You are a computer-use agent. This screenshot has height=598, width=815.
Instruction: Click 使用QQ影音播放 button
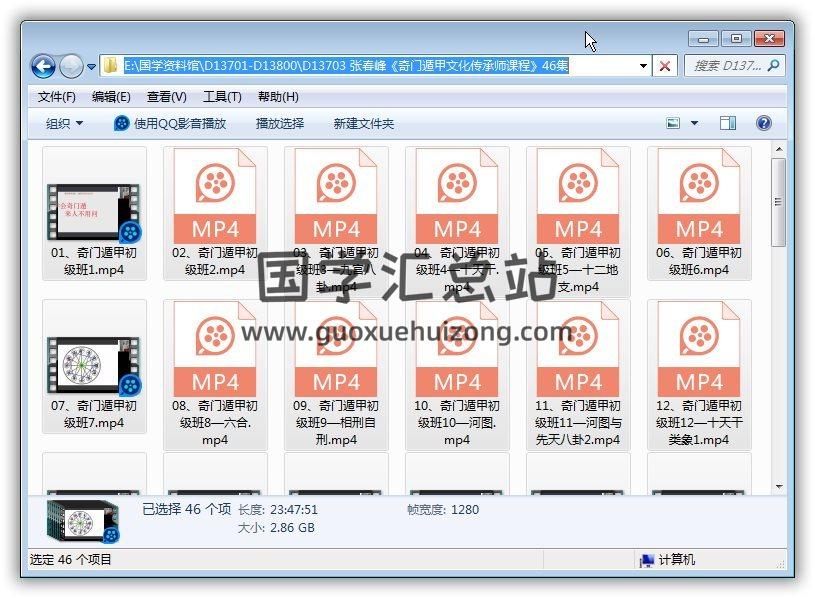pos(171,123)
